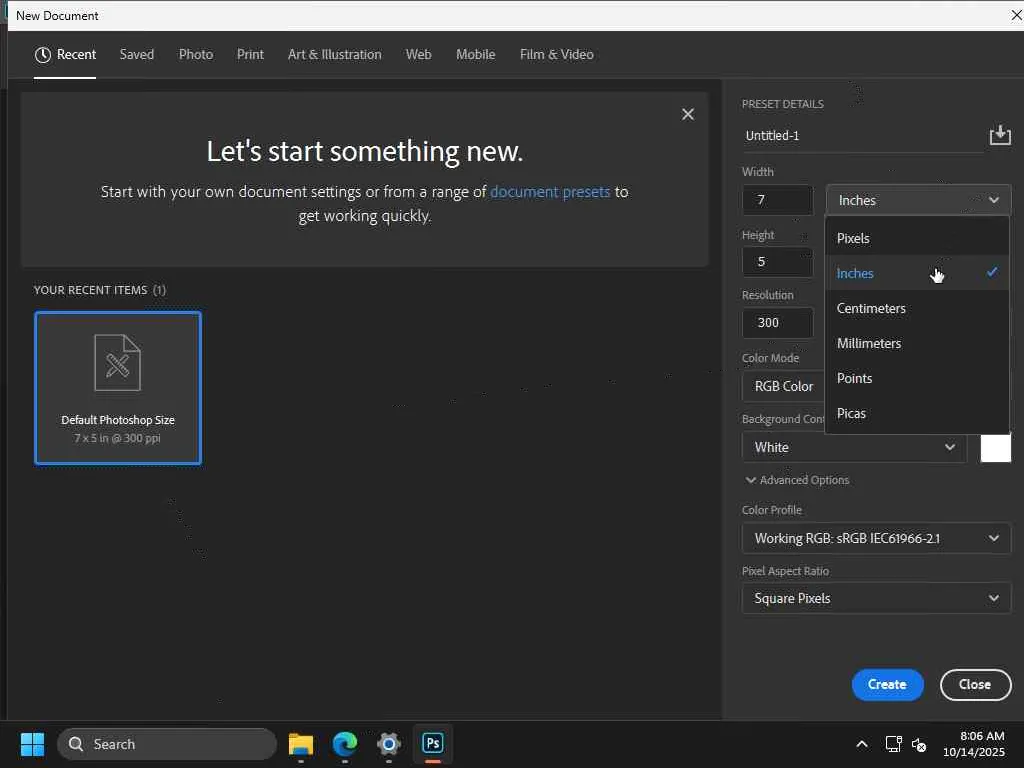Click the white background color swatch
The height and width of the screenshot is (768, 1024).
[995, 448]
